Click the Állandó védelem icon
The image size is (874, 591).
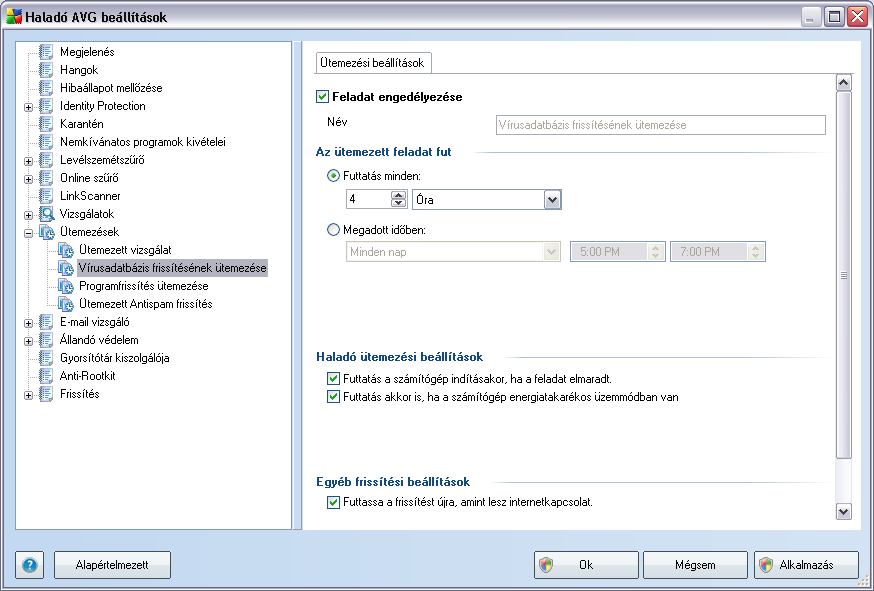46,340
